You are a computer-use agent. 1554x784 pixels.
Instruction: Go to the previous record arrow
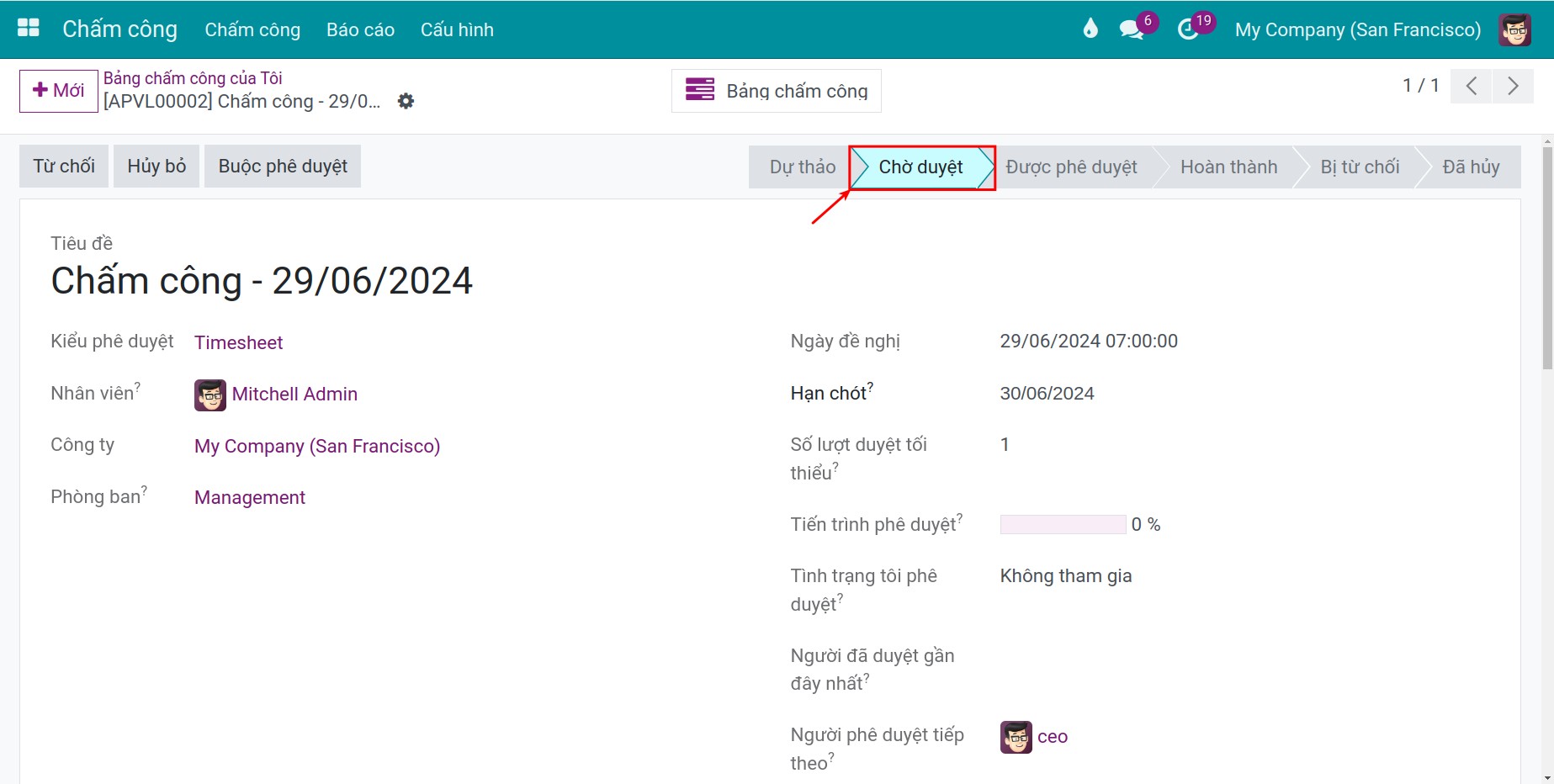point(1472,86)
